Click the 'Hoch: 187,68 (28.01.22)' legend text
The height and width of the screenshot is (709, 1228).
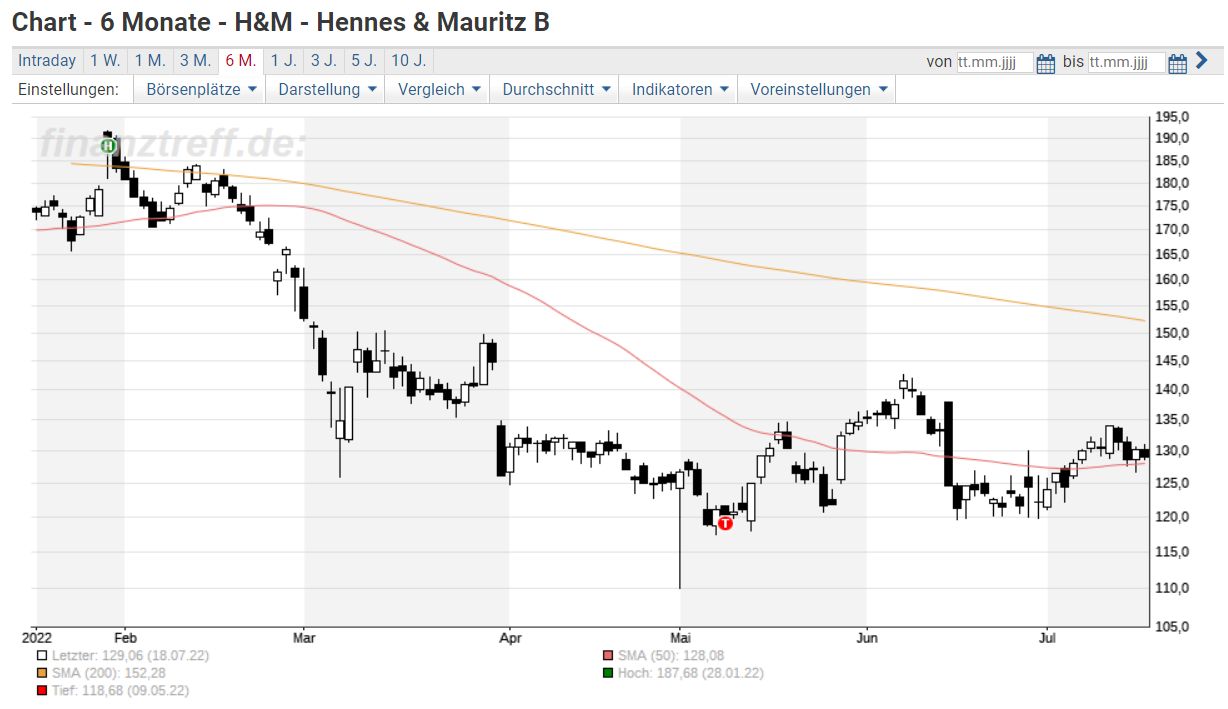pyautogui.click(x=690, y=673)
